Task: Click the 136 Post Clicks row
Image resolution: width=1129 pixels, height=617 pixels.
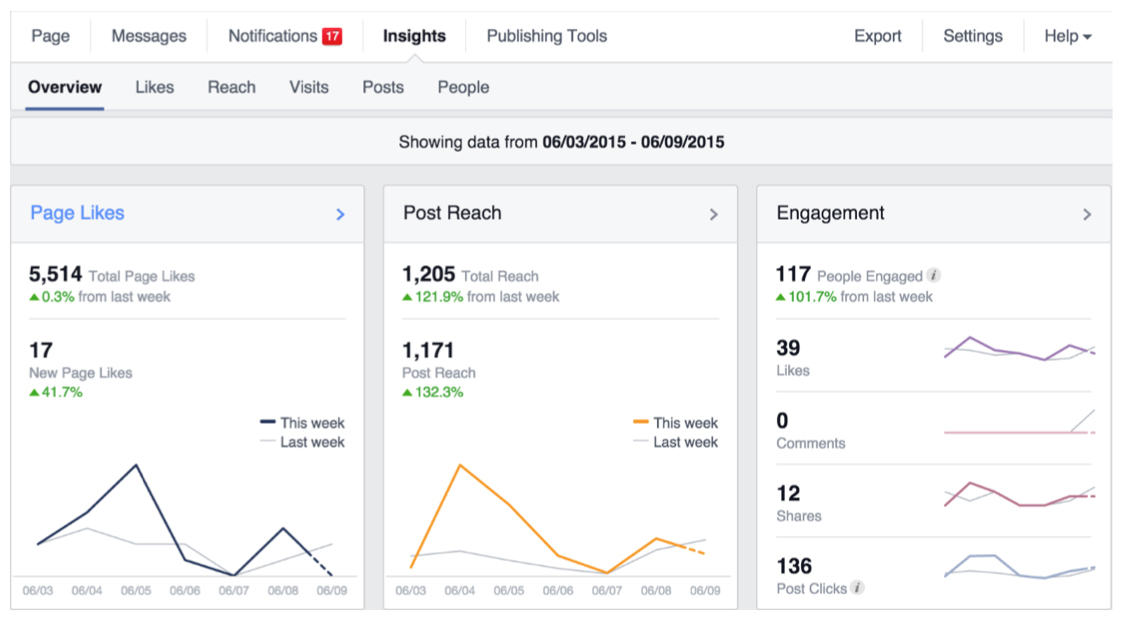Action: (933, 575)
